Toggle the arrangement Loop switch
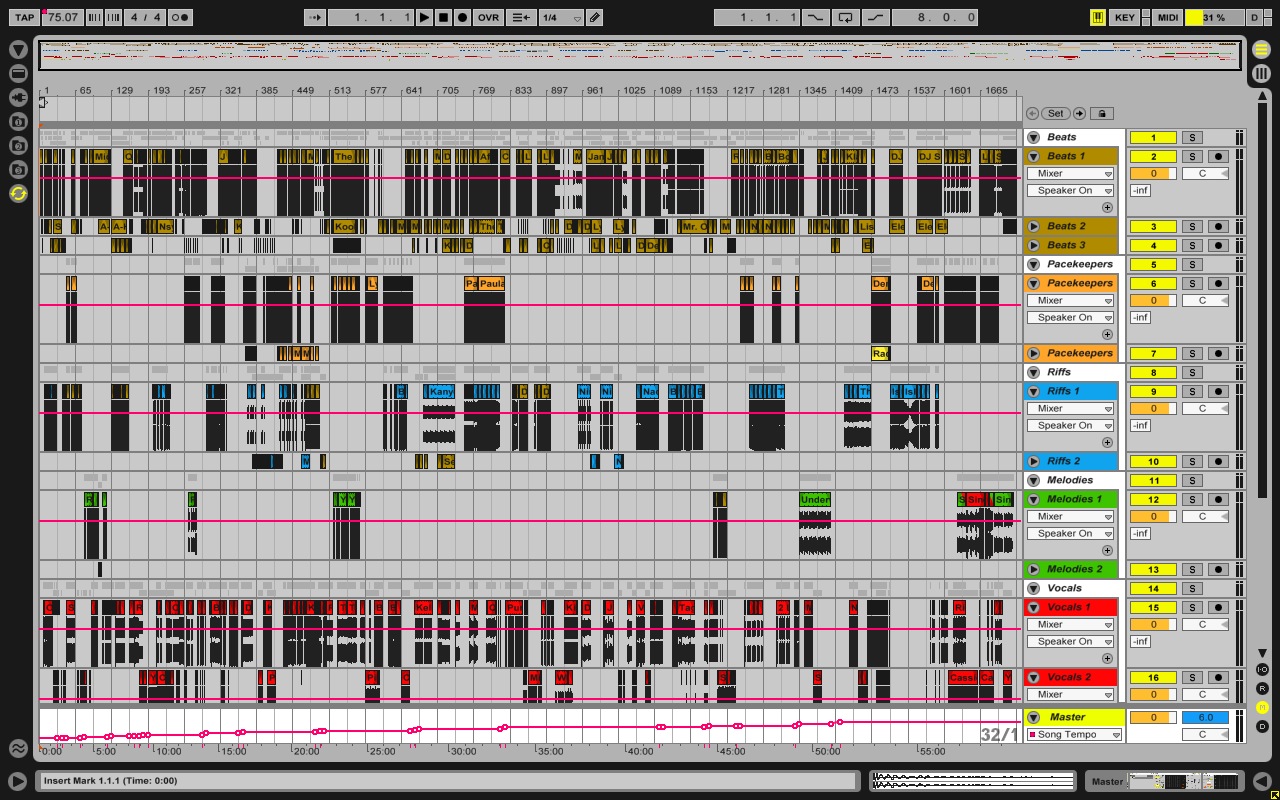1280x800 pixels. tap(846, 17)
